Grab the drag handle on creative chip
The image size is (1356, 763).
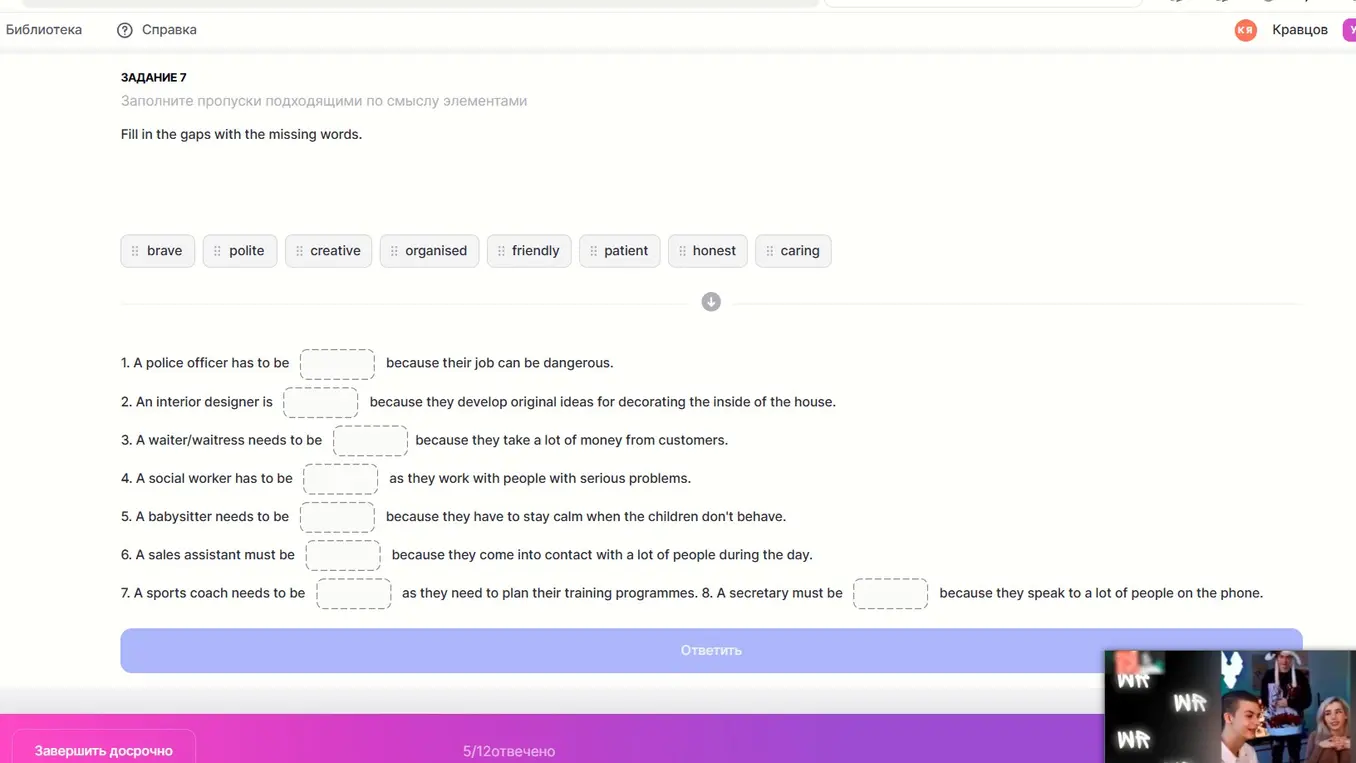point(299,251)
